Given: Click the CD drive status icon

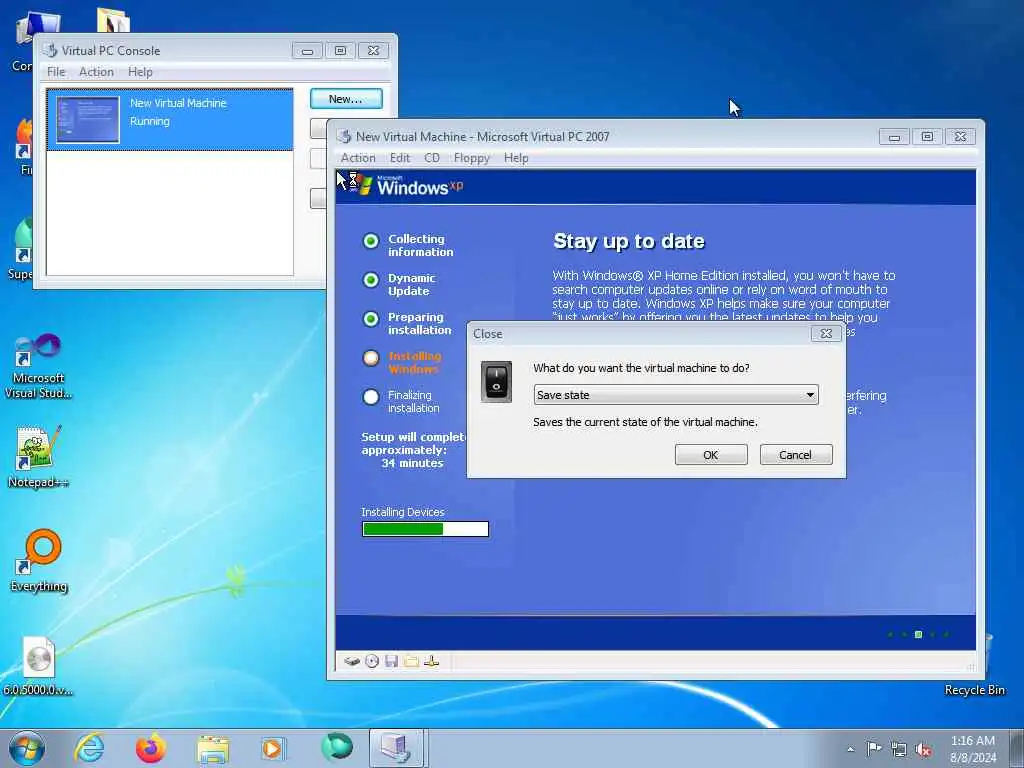Looking at the screenshot, I should click(372, 661).
